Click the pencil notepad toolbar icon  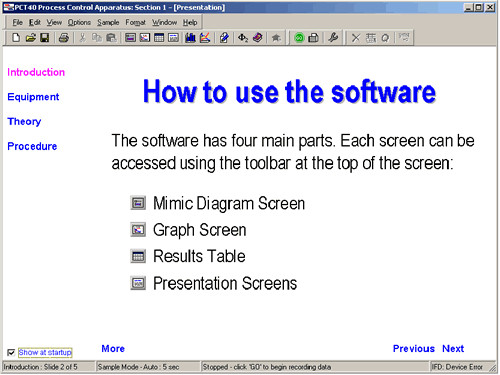click(x=224, y=38)
